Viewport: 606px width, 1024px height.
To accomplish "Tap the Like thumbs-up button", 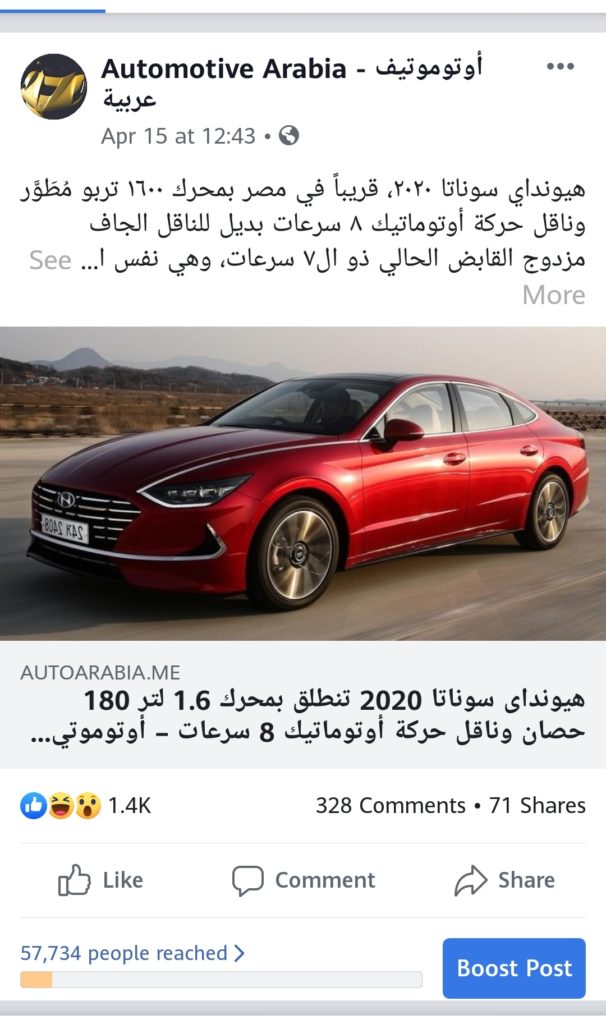I will point(101,880).
